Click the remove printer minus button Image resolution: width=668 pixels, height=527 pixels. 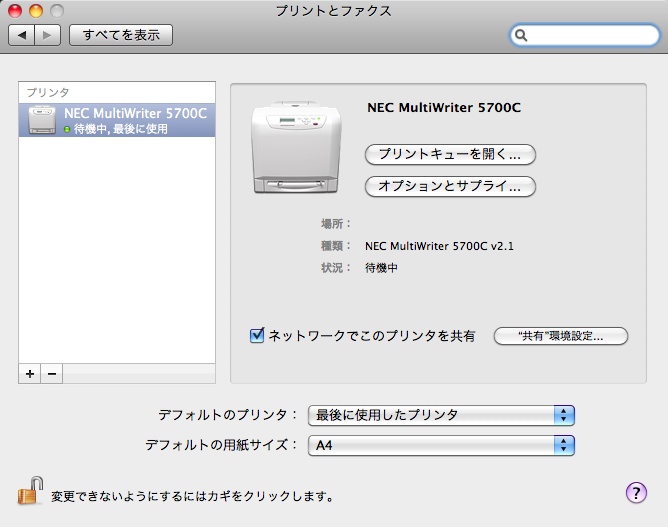[x=51, y=373]
